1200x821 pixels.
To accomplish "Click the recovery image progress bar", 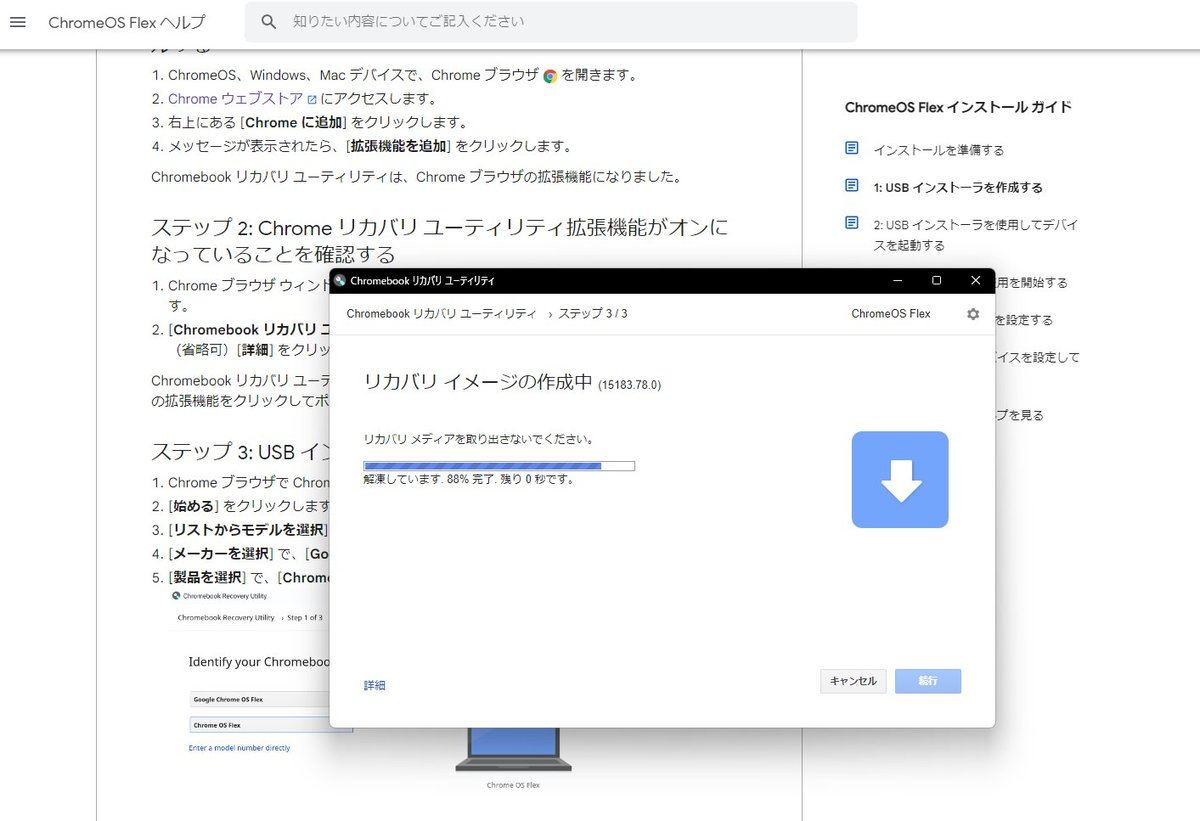I will click(499, 465).
